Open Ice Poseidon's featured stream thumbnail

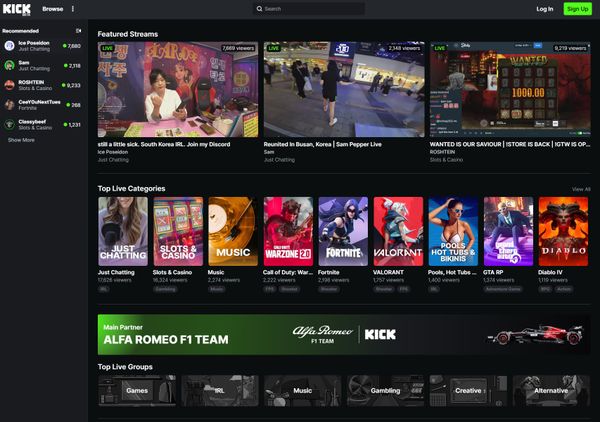click(178, 90)
